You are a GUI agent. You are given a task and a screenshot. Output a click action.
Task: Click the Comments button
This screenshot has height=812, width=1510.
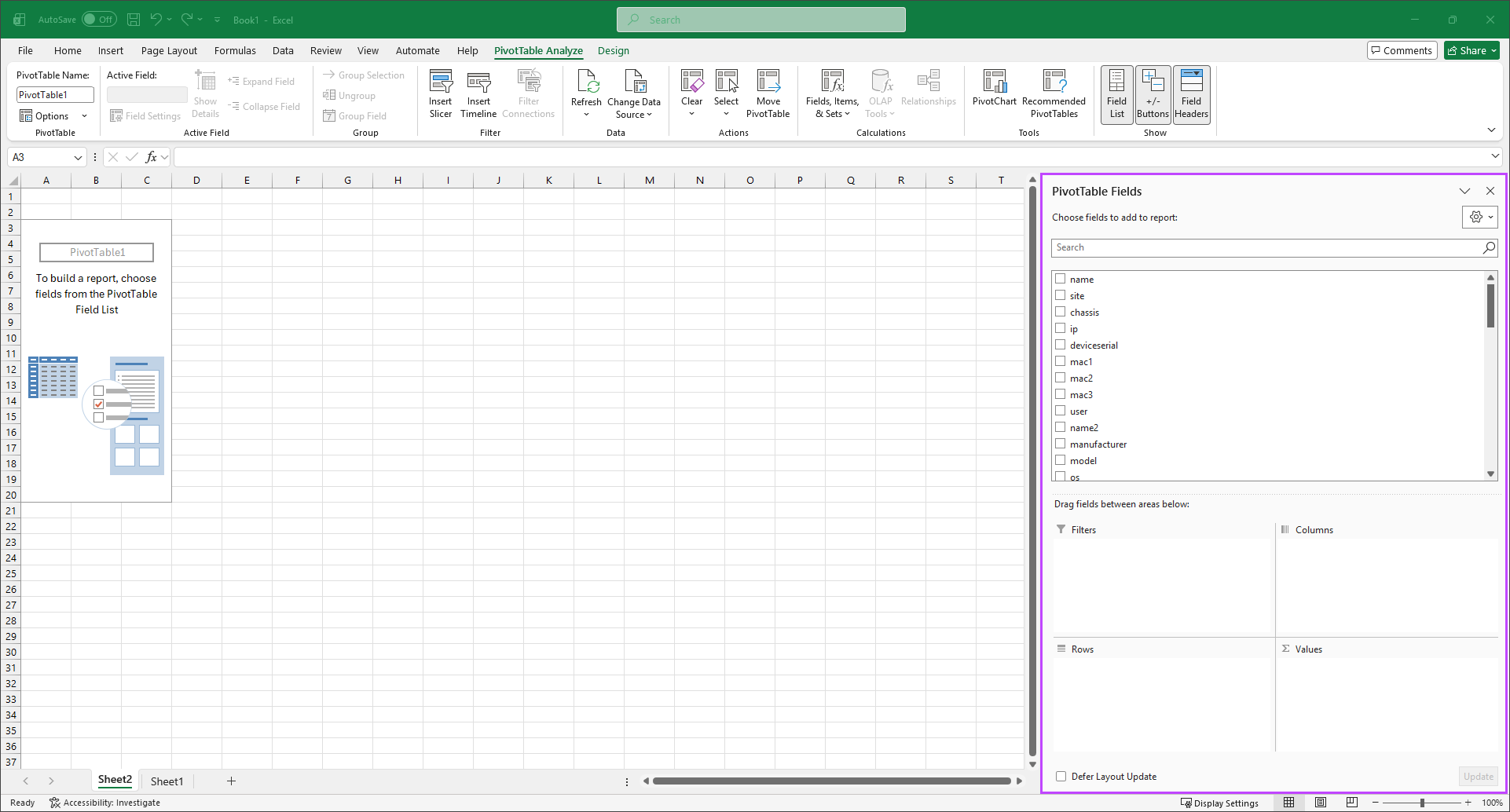pos(1402,51)
